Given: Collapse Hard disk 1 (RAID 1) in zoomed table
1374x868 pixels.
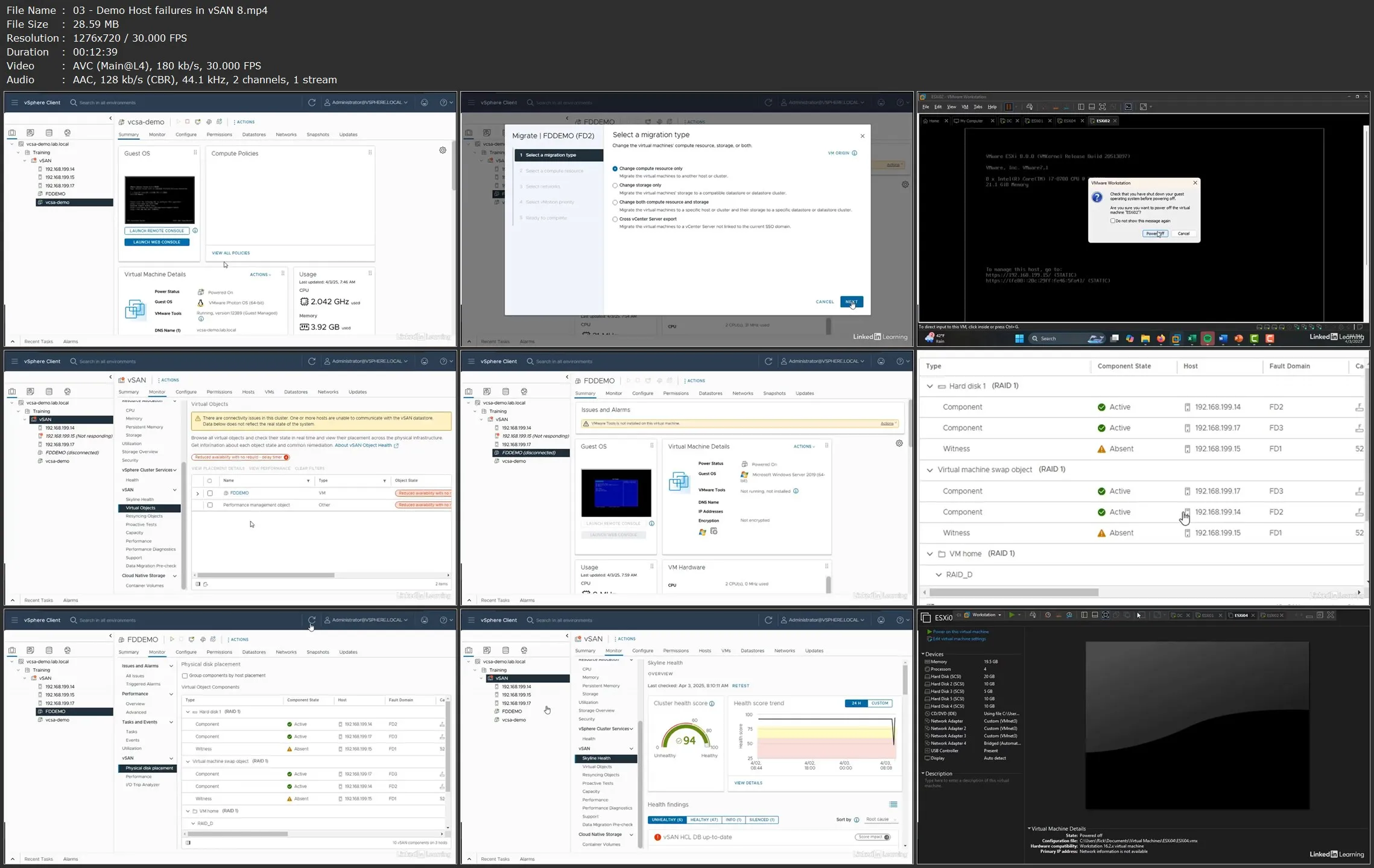Looking at the screenshot, I should pos(929,386).
